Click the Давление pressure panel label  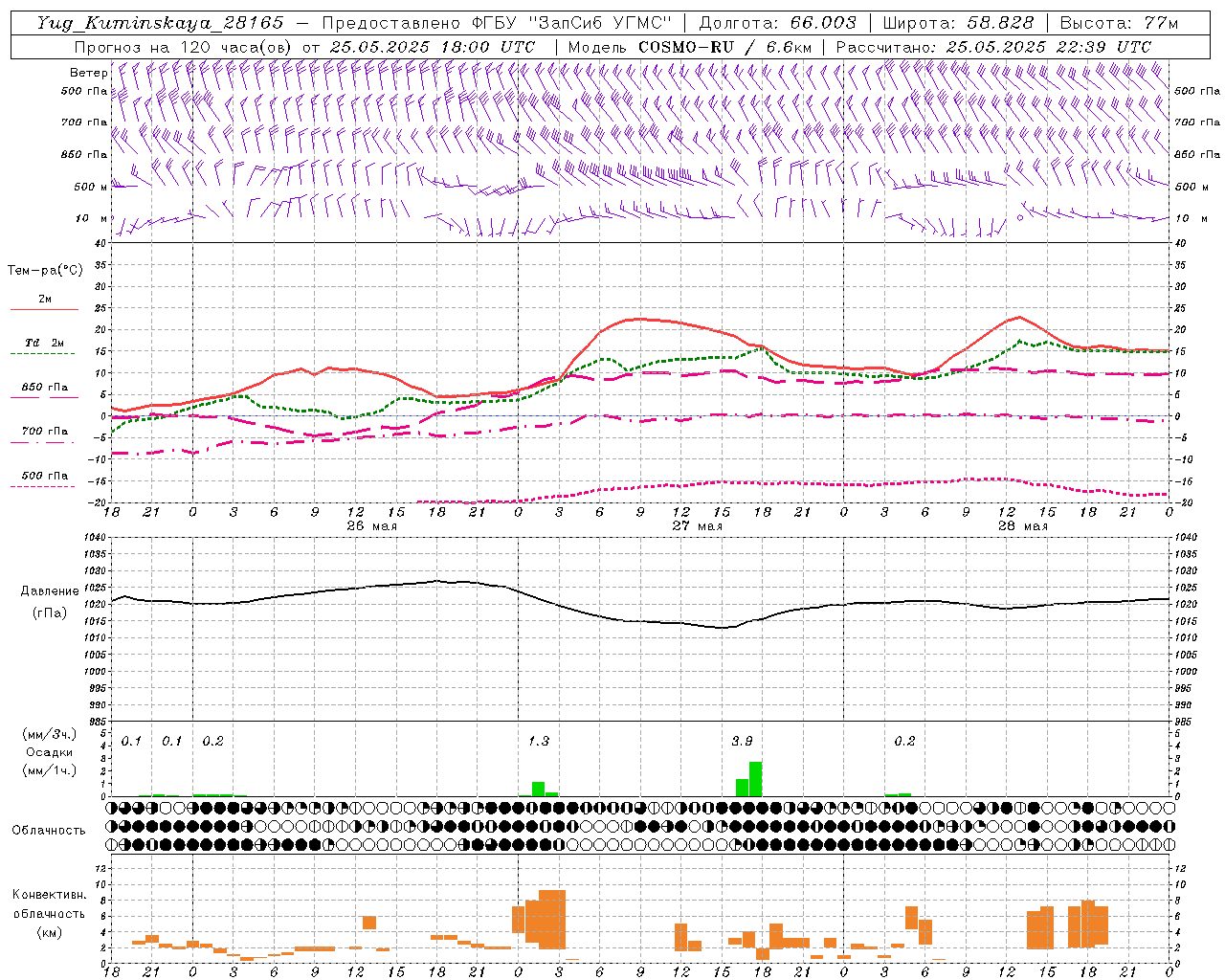(x=51, y=591)
